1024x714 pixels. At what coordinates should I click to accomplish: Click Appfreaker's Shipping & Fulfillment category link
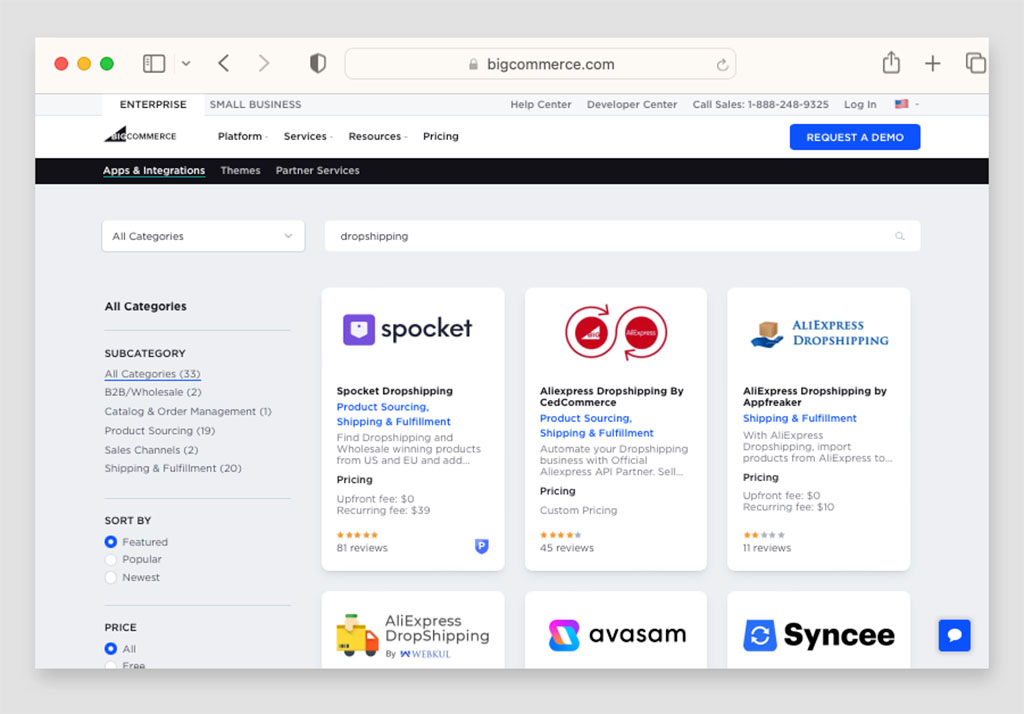click(x=800, y=418)
